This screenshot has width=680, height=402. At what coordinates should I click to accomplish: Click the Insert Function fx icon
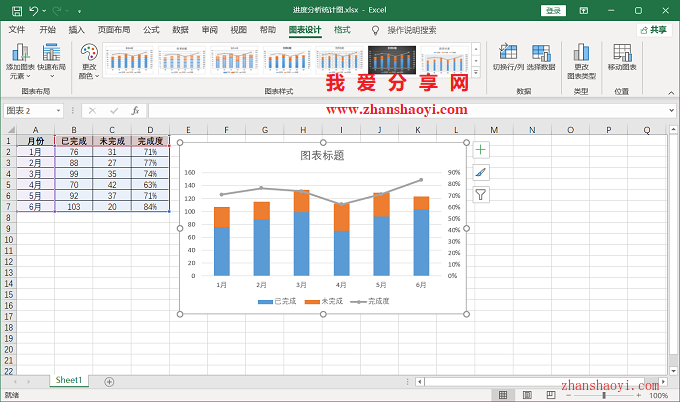135,111
